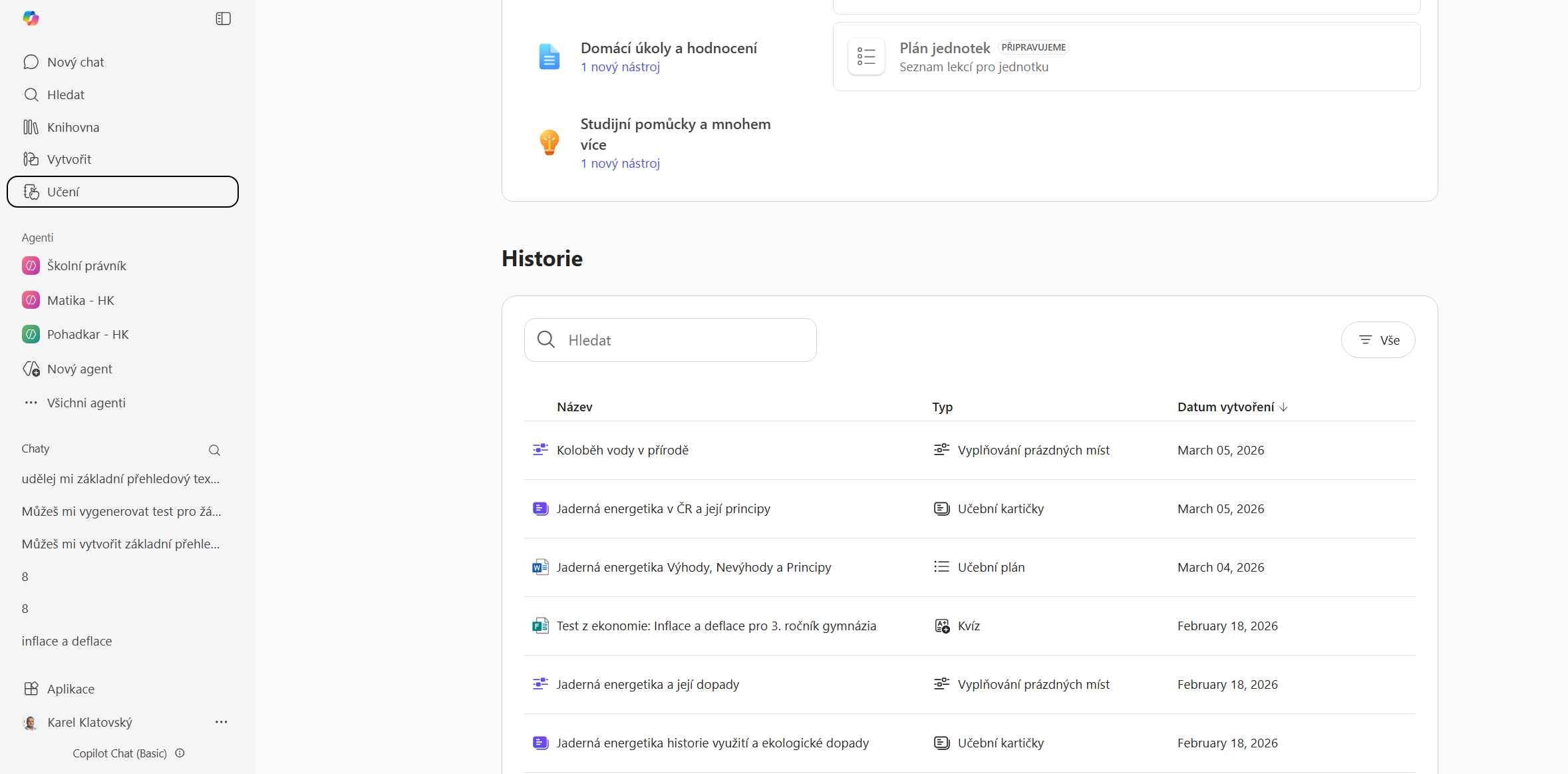The image size is (1568, 774).
Task: Open Aplikace from sidebar
Action: 71,689
